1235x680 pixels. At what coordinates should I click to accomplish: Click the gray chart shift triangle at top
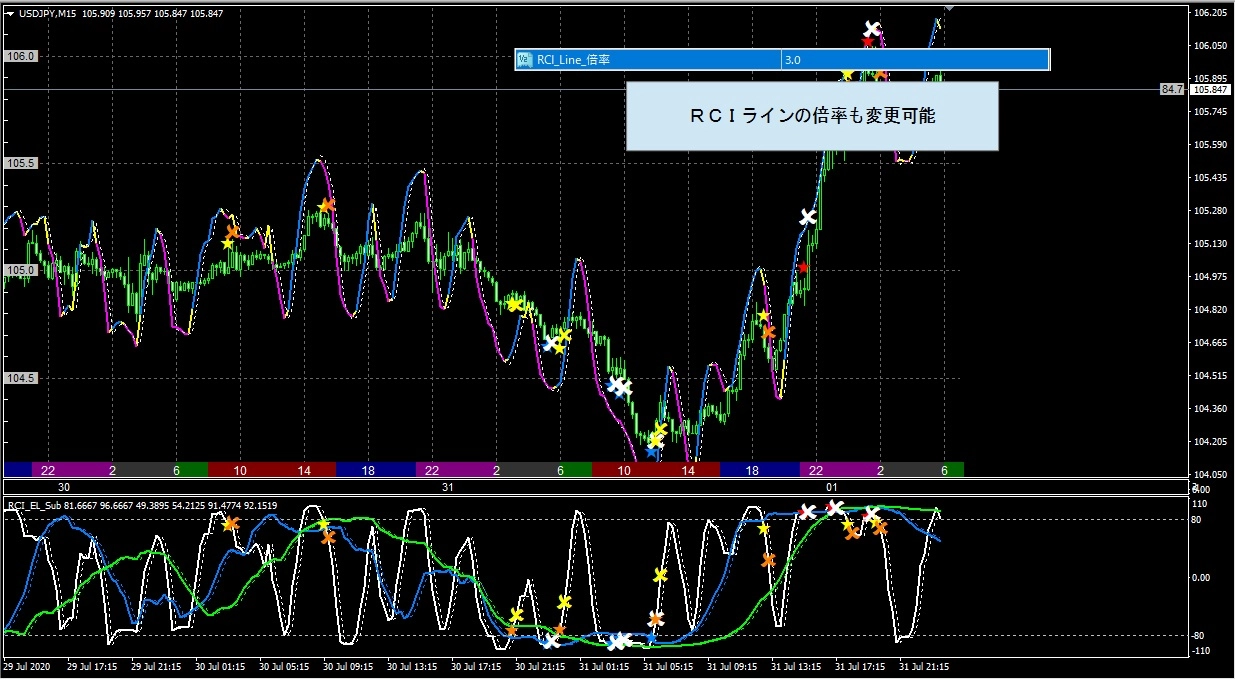pos(949,6)
